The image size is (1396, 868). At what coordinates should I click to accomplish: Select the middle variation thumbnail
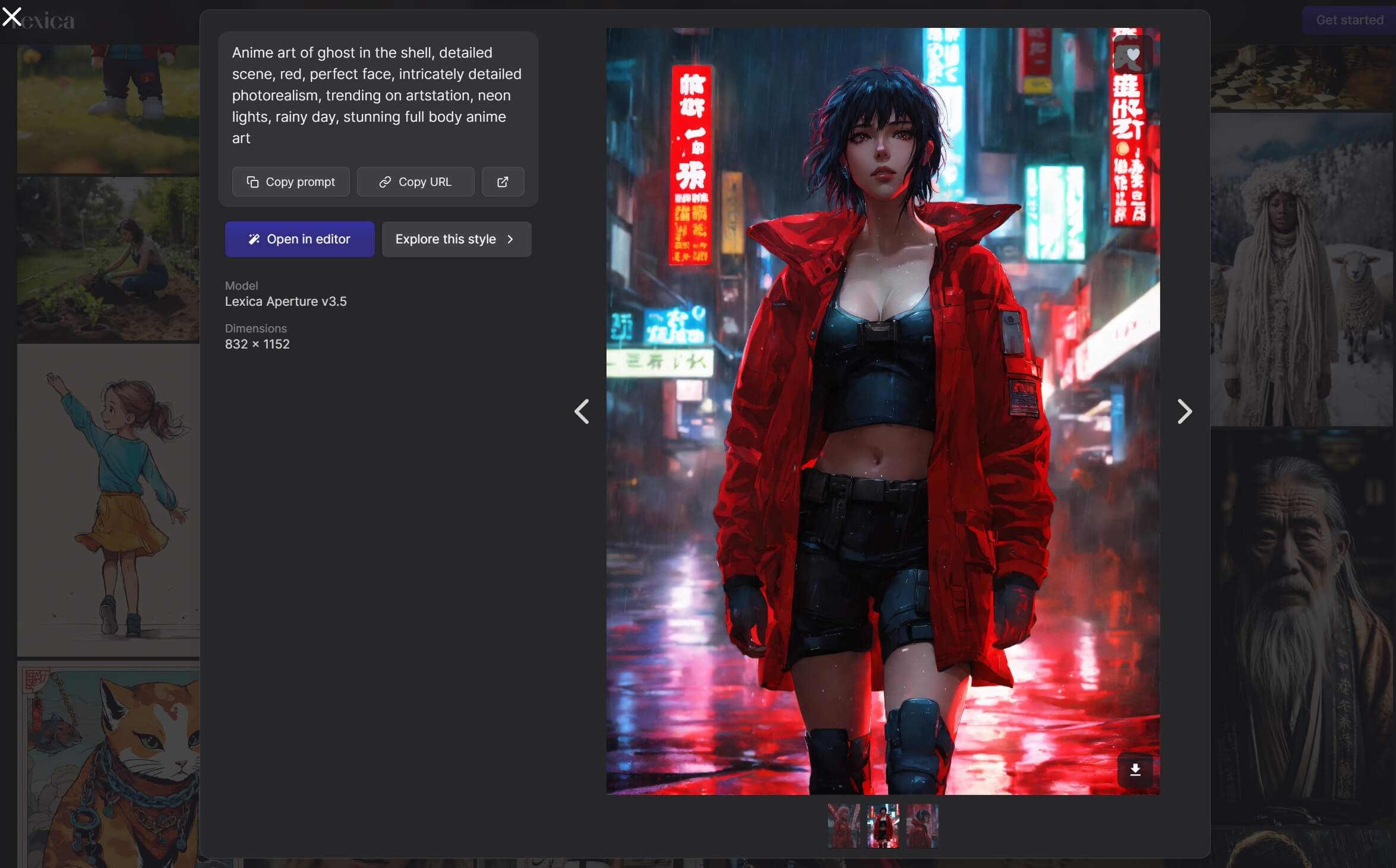883,826
